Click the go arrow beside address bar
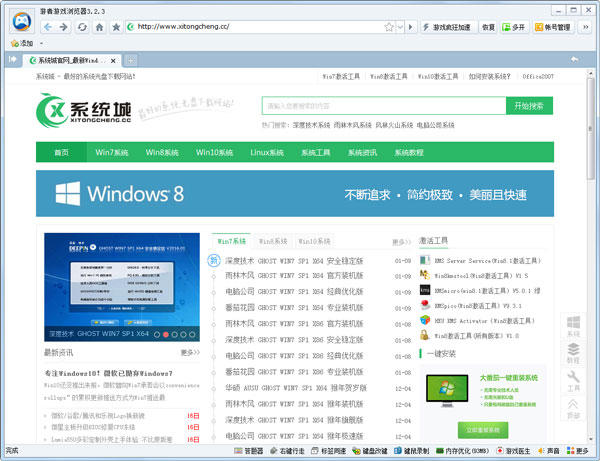 pyautogui.click(x=411, y=27)
